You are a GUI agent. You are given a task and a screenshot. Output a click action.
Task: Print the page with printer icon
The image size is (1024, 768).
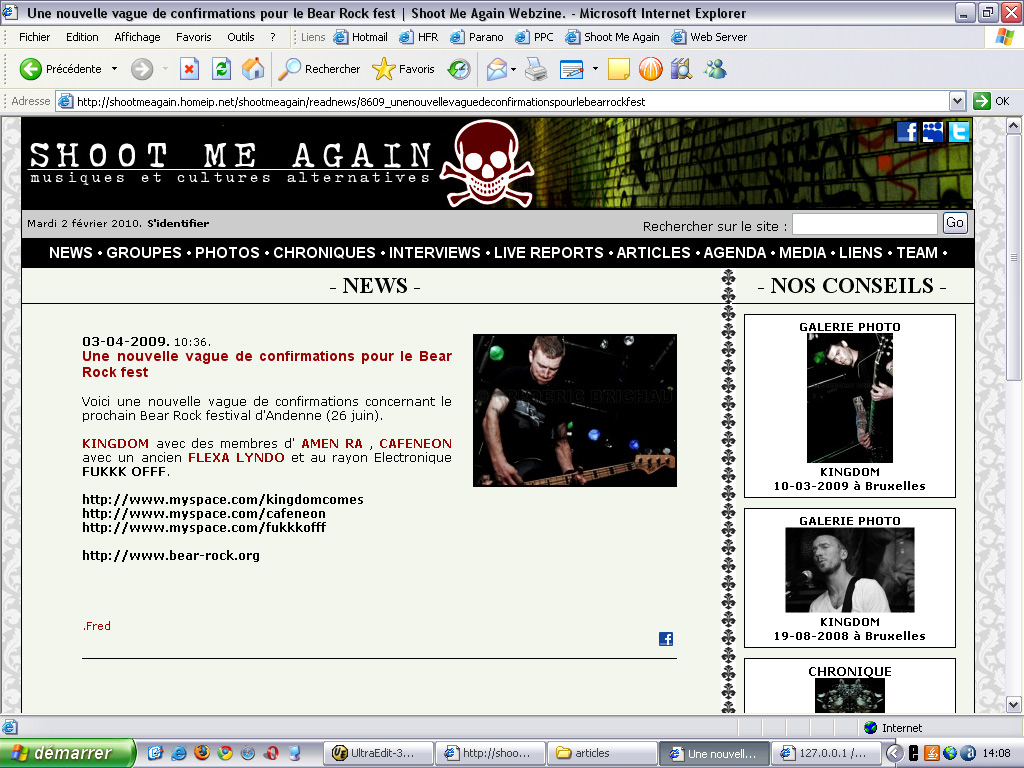[536, 69]
